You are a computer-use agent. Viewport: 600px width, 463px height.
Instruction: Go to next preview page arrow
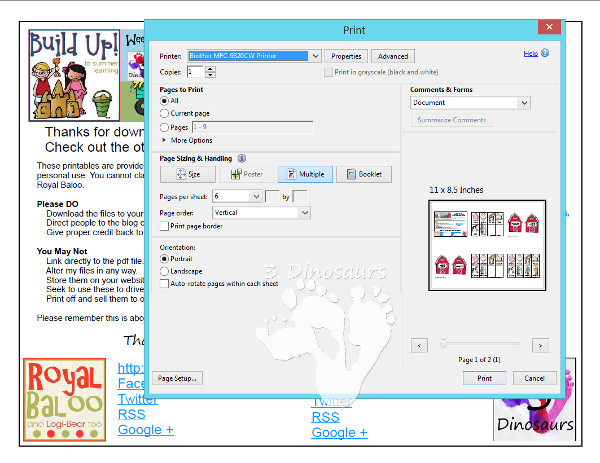(539, 344)
